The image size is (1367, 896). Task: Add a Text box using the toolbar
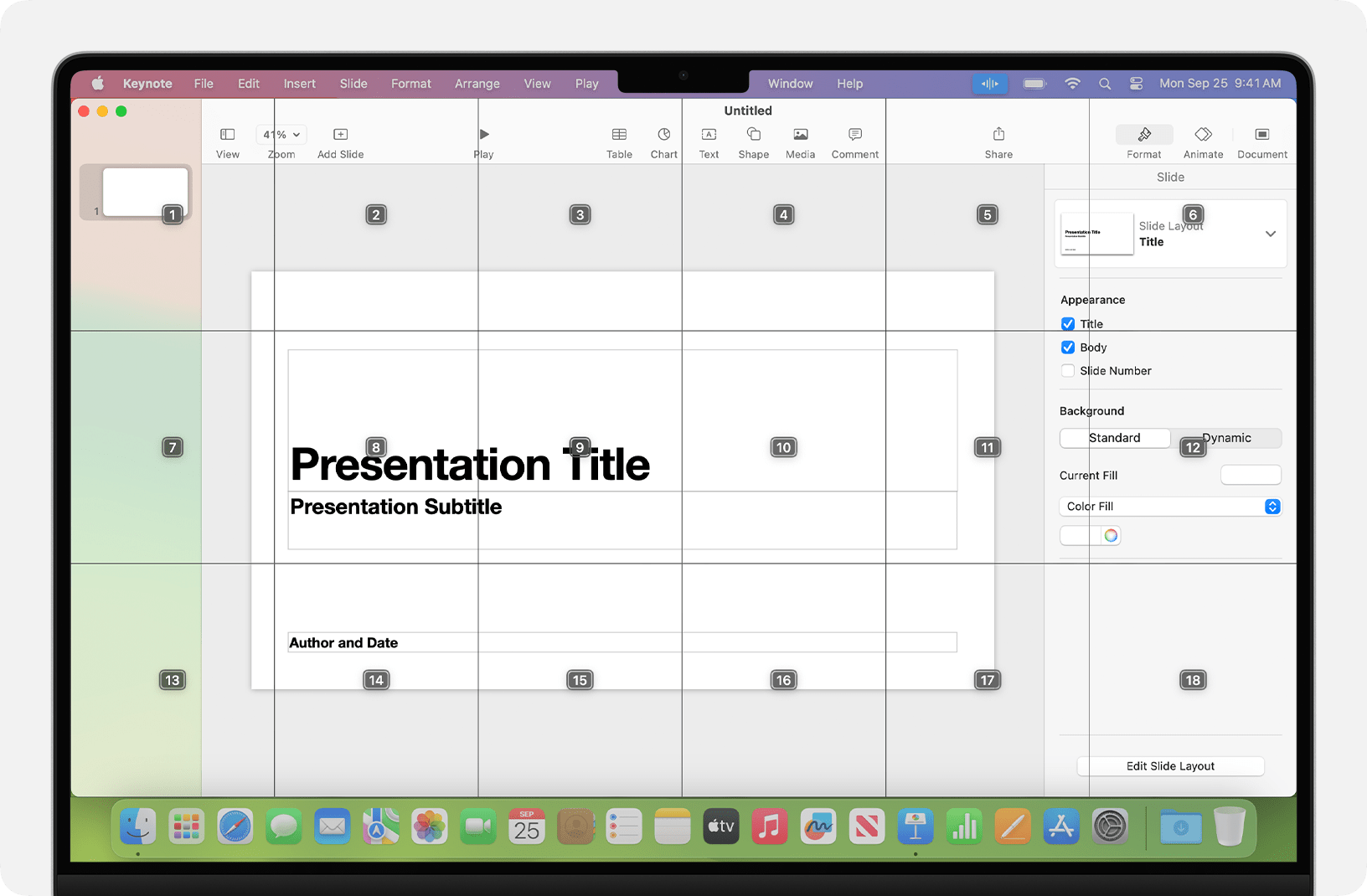[709, 135]
